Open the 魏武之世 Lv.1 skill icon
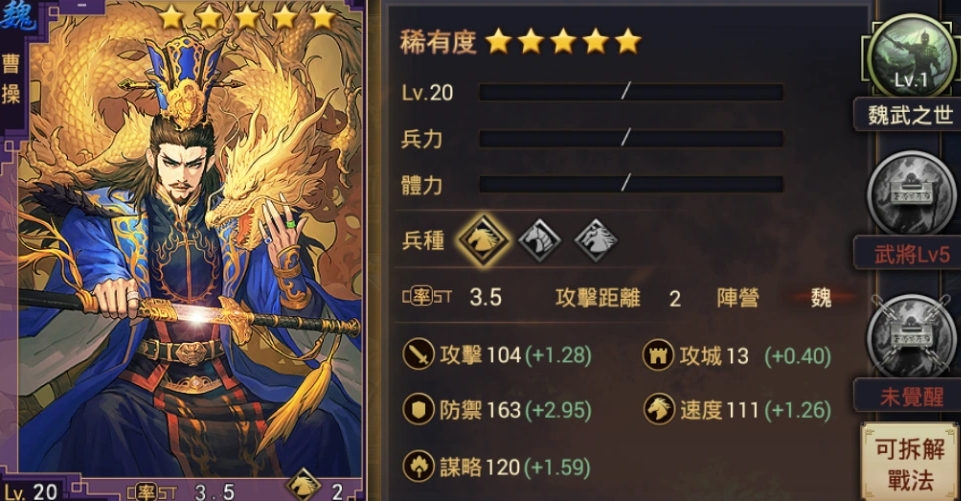Viewport: 961px width, 501px height. click(x=912, y=56)
